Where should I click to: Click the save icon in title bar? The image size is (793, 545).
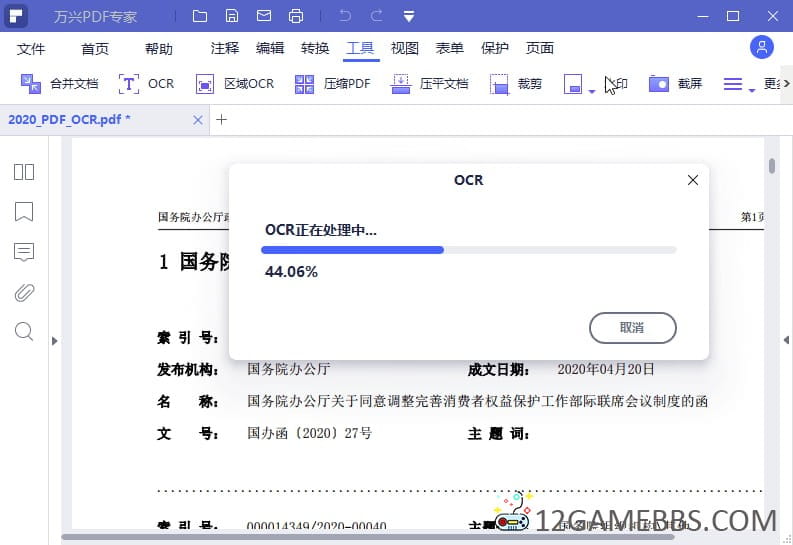232,16
